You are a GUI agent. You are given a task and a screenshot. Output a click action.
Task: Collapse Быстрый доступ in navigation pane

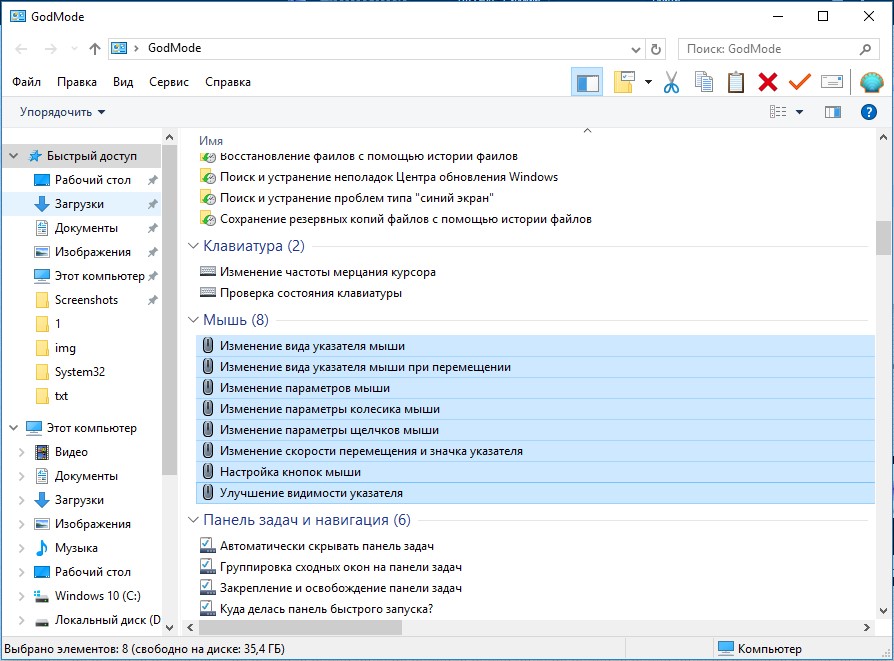tap(14, 156)
